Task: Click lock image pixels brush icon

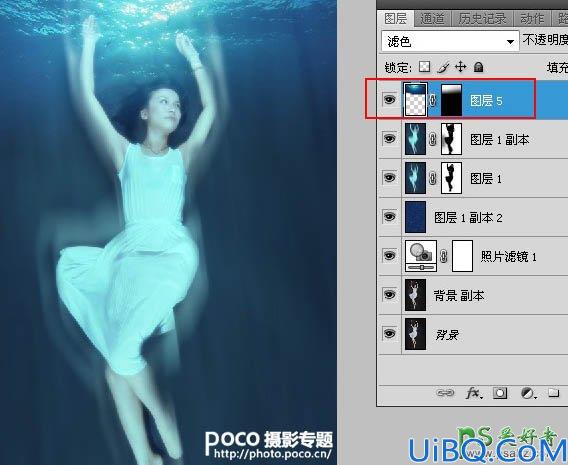Action: click(x=443, y=67)
